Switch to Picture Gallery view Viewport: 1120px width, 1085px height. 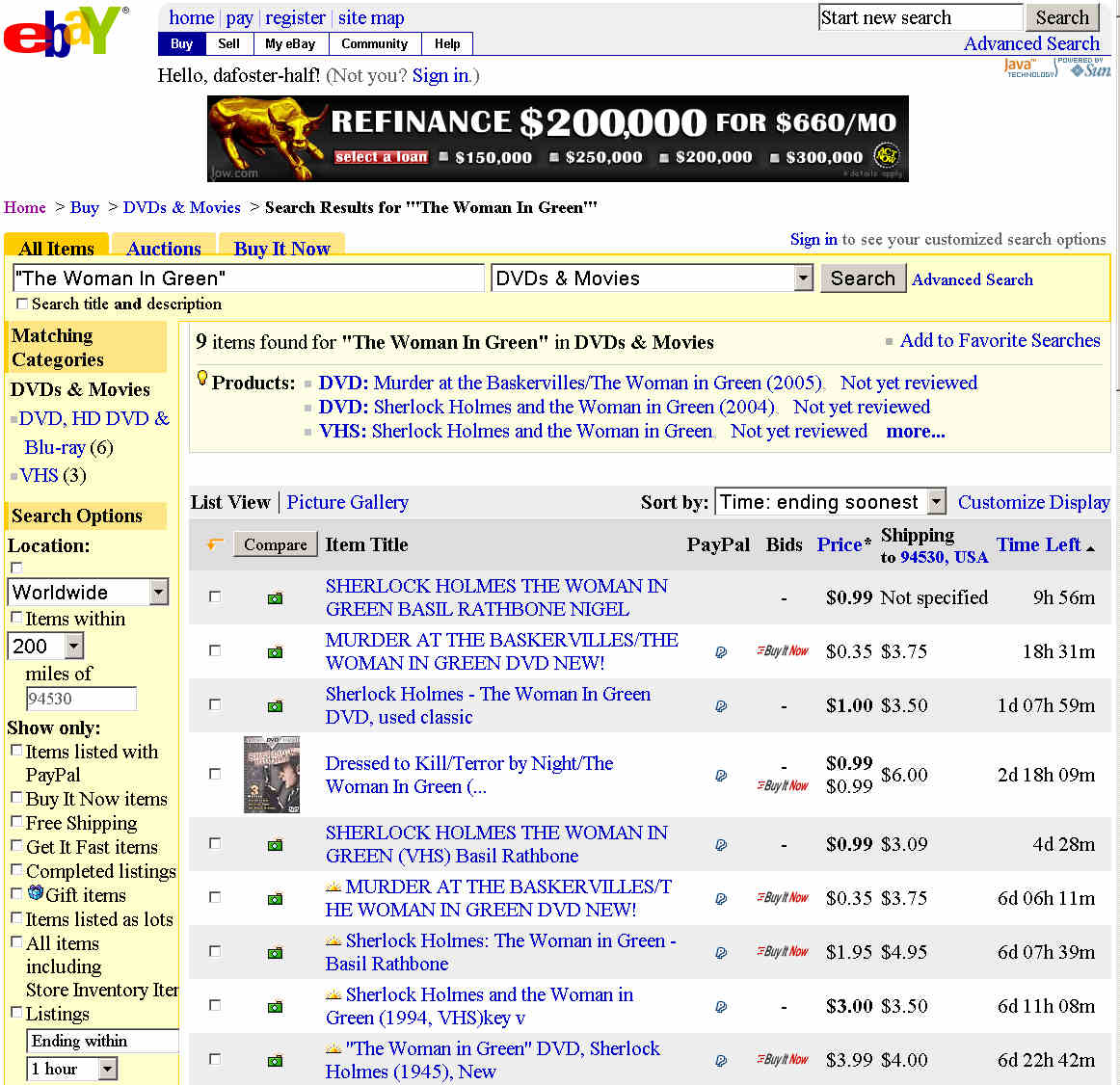[347, 502]
